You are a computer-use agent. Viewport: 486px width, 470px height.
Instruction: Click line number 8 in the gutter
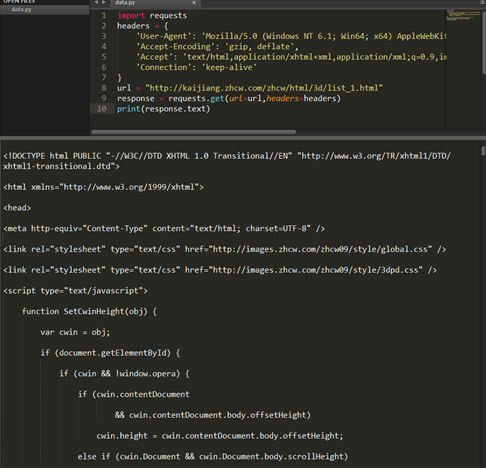104,88
